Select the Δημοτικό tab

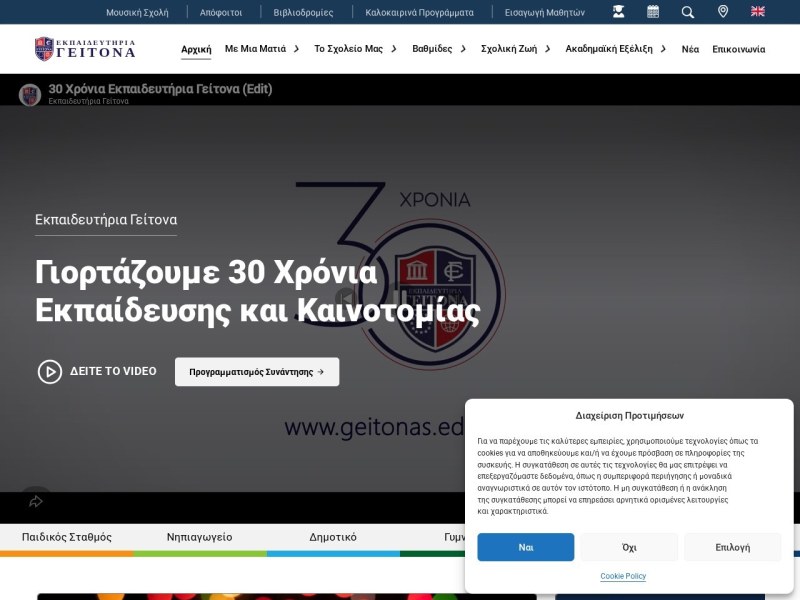point(333,537)
